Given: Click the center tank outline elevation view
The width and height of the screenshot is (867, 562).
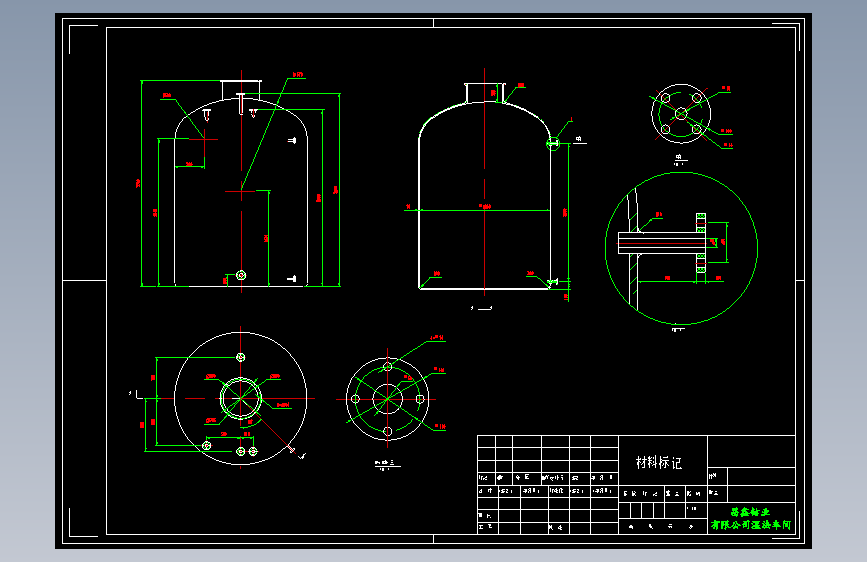Looking at the screenshot, I should click(485, 186).
